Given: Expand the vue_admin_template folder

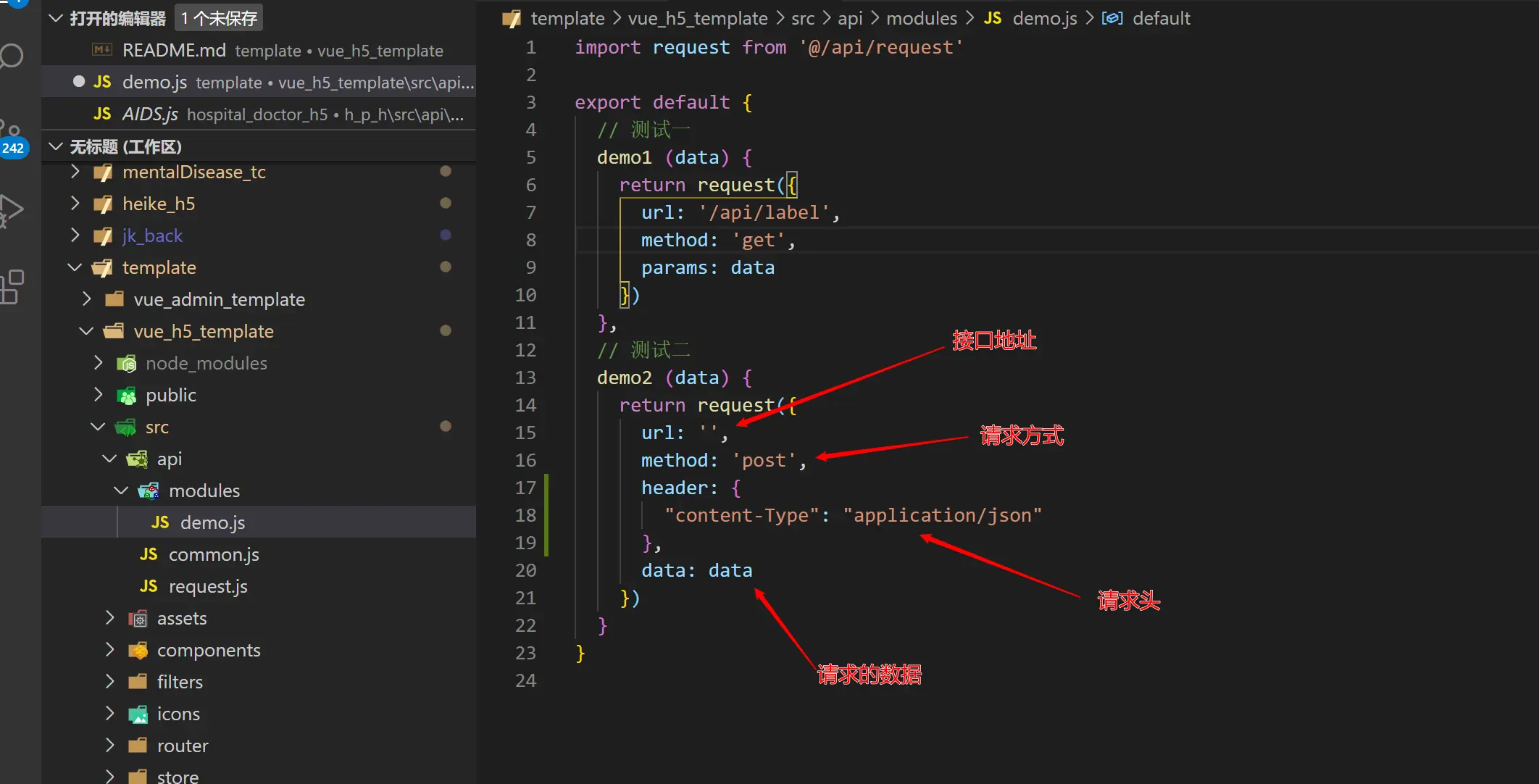Looking at the screenshot, I should coord(86,299).
